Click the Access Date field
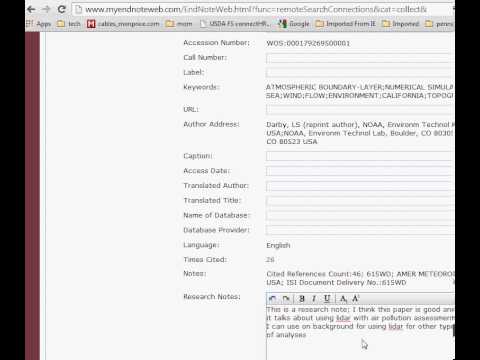Image resolution: width=480 pixels, height=360 pixels. point(360,171)
